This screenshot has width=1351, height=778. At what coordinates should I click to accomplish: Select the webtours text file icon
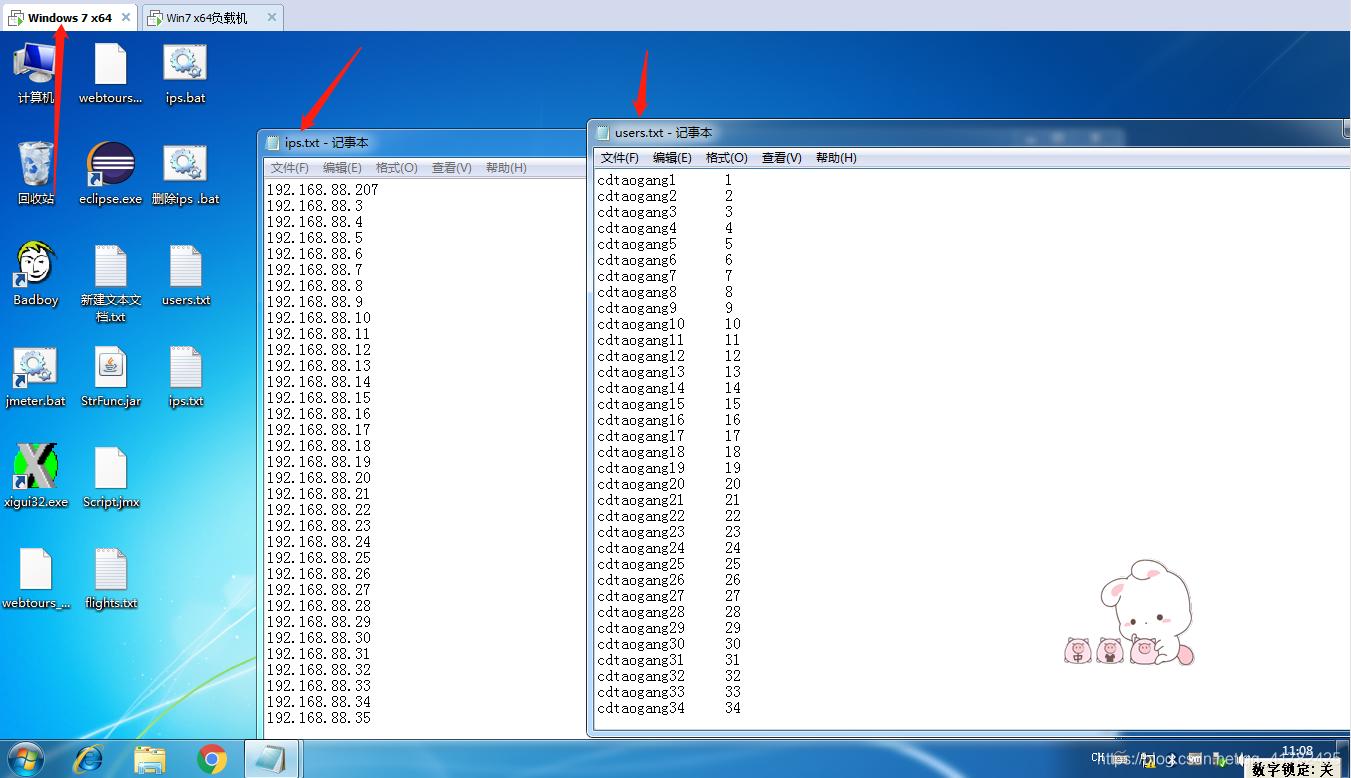pos(110,74)
